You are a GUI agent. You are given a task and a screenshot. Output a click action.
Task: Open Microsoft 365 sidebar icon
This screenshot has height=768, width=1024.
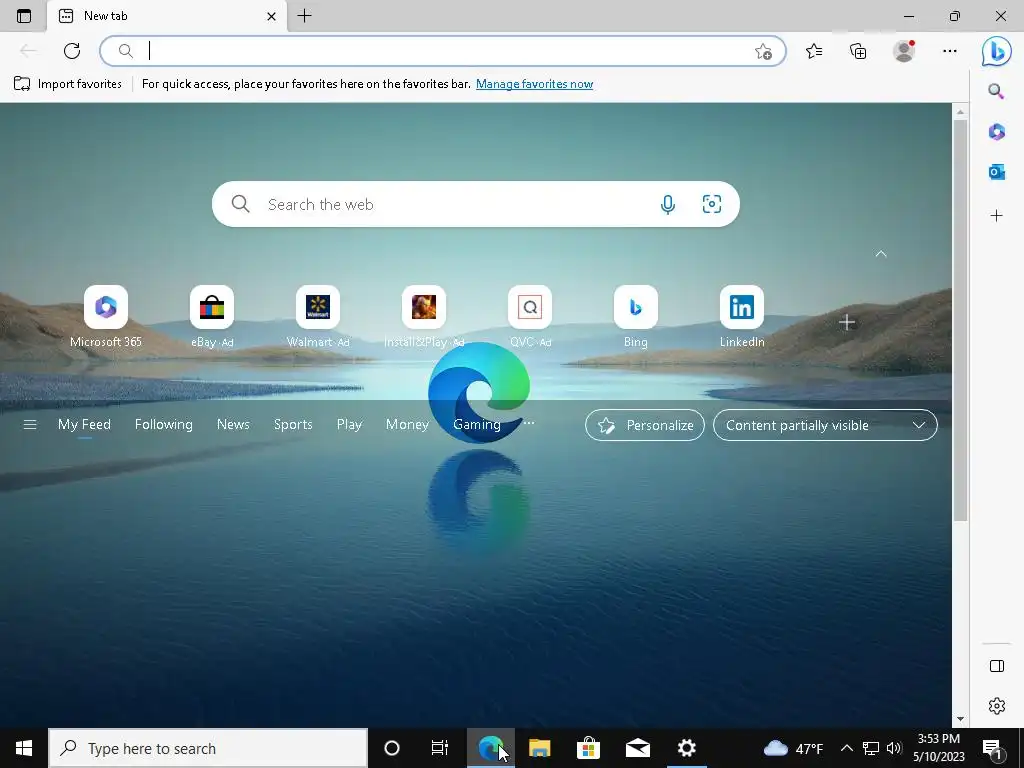997,132
